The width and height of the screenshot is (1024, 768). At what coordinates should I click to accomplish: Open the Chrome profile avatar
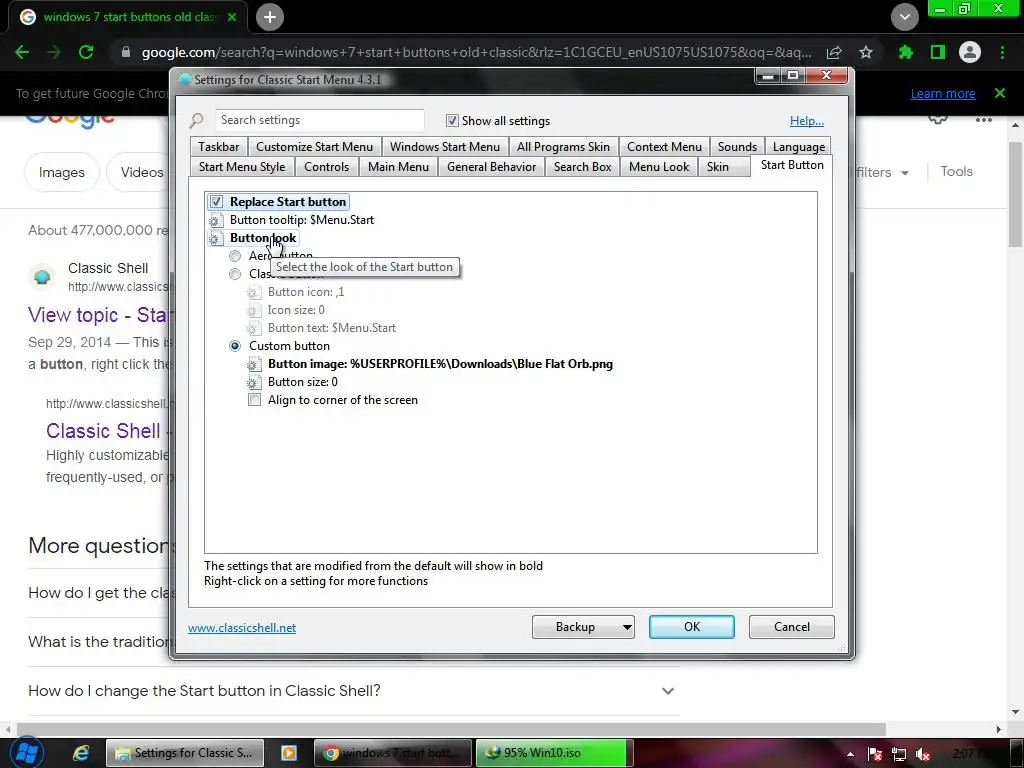point(970,52)
